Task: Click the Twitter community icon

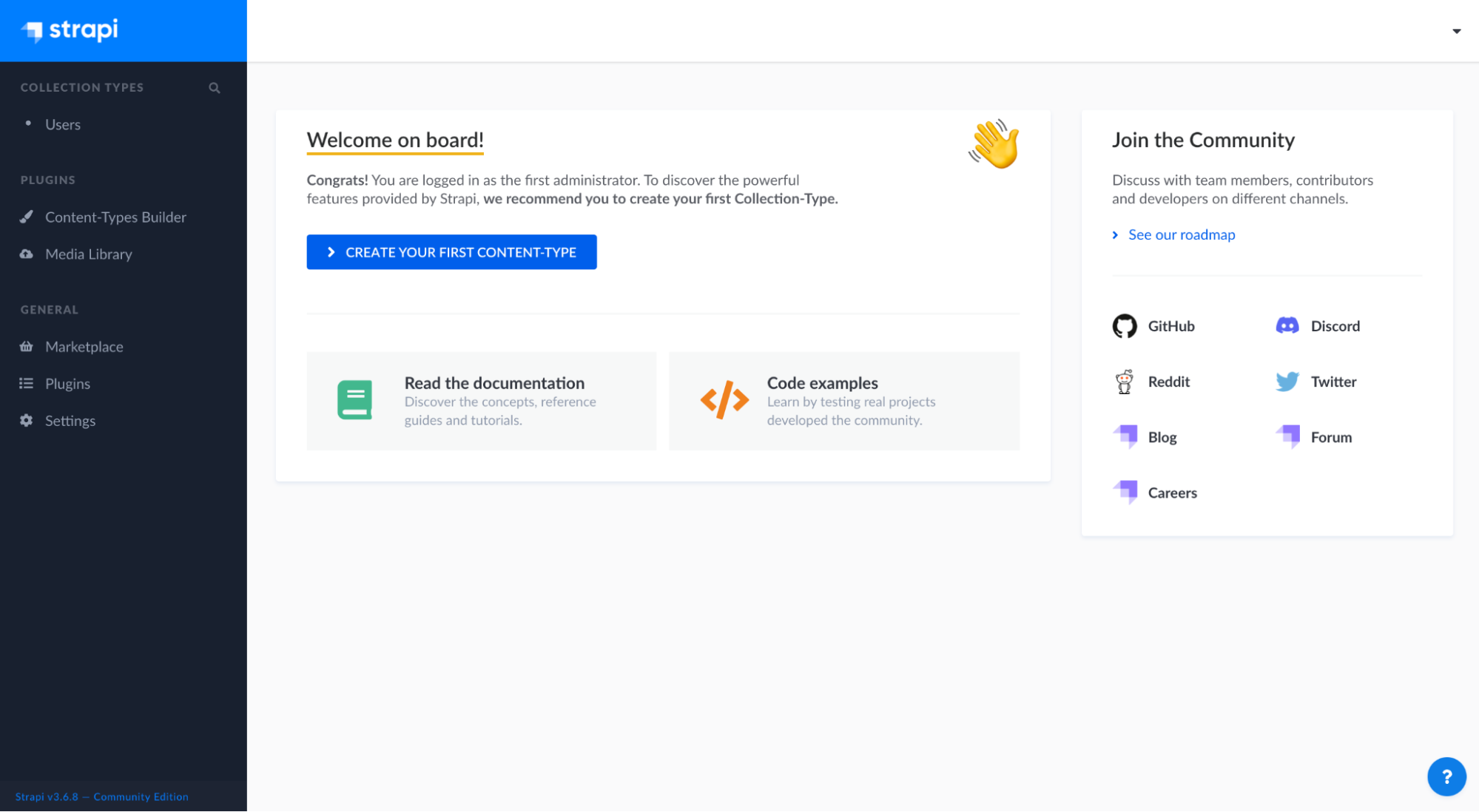Action: 1287,381
